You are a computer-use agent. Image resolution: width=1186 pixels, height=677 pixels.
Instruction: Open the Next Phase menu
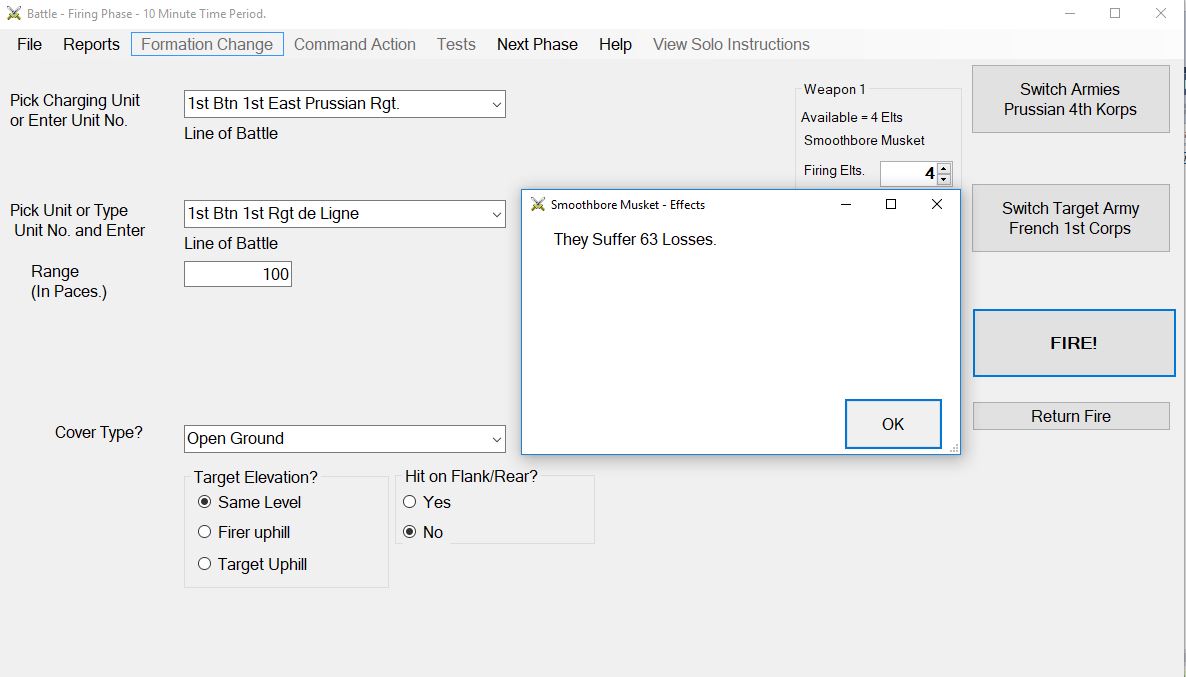(x=537, y=44)
